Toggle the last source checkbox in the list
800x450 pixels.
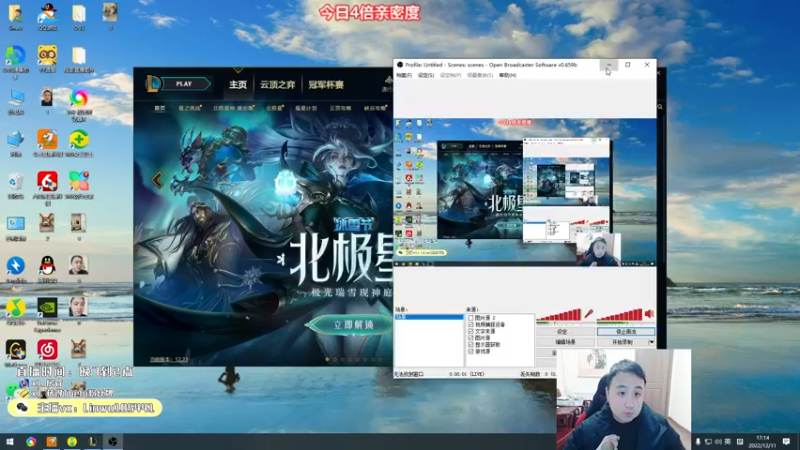(x=470, y=351)
